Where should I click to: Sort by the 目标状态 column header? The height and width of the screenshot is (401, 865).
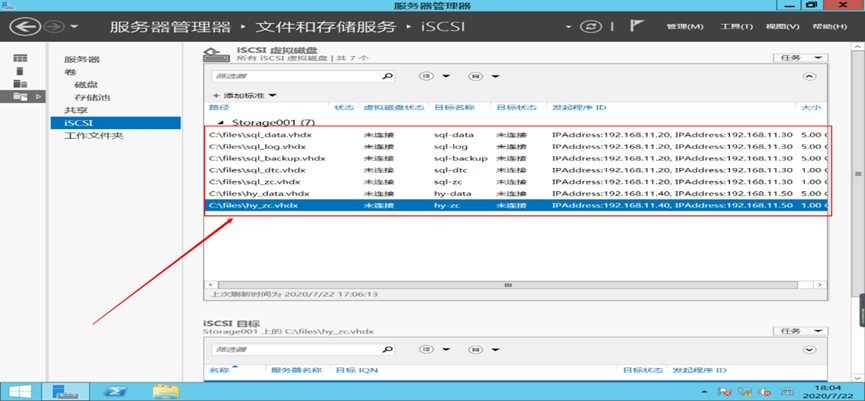tap(516, 107)
